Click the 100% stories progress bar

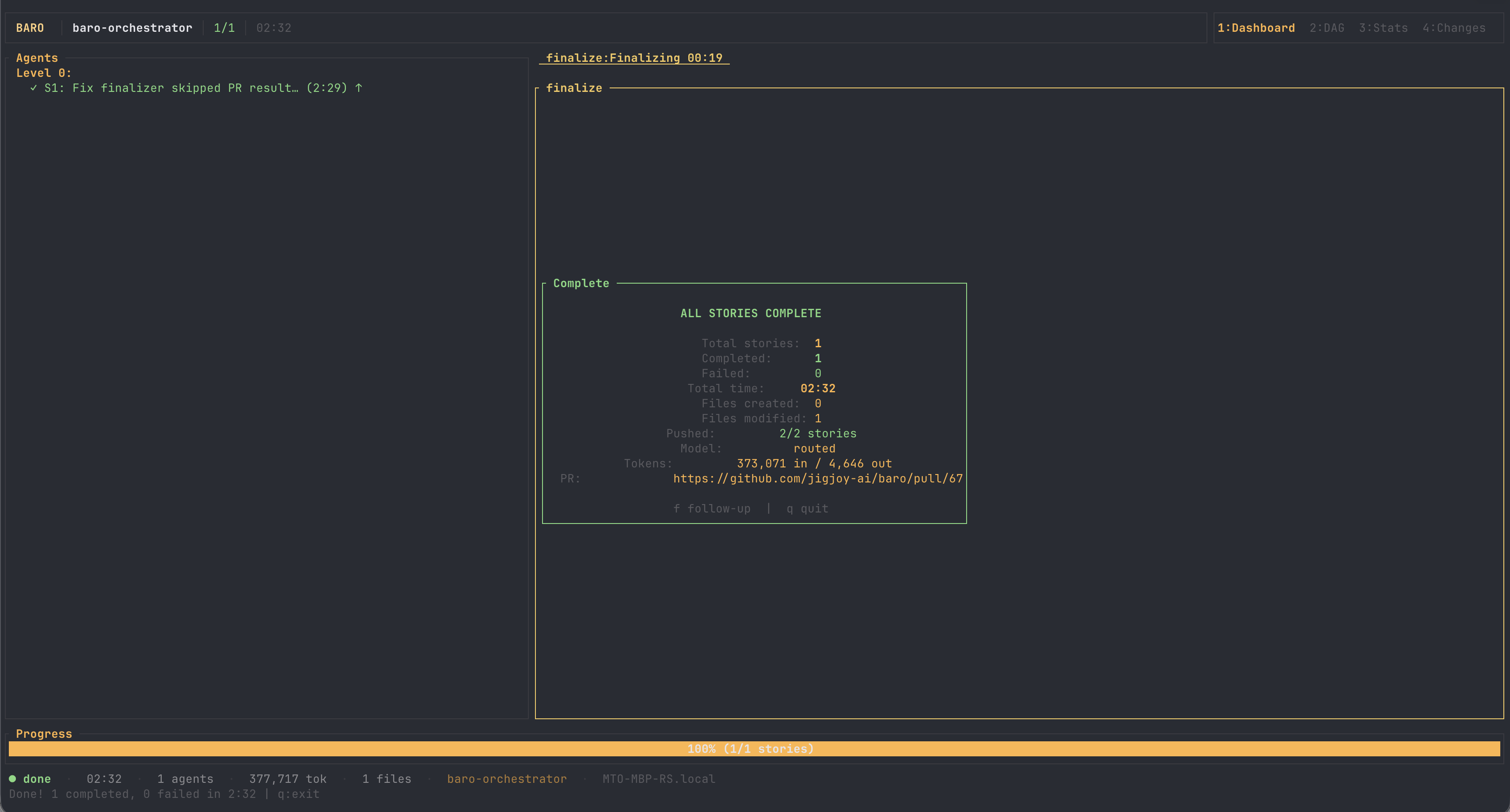coord(754,749)
